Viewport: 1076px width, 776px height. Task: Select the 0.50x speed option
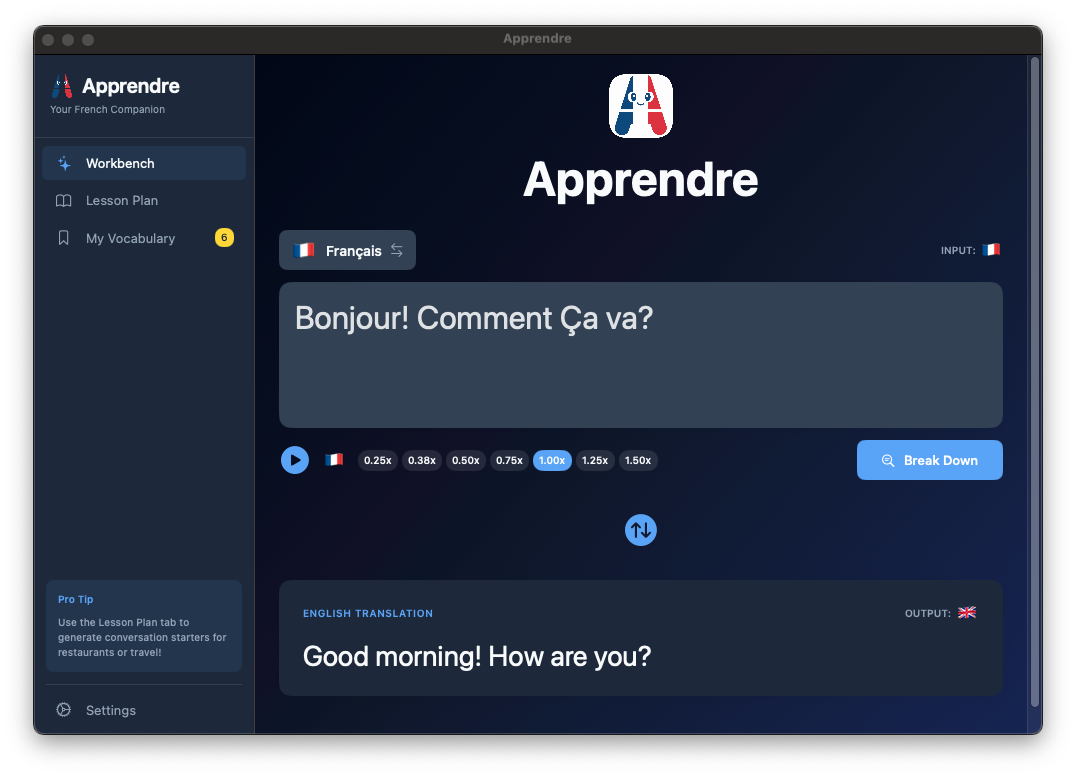[x=465, y=460]
